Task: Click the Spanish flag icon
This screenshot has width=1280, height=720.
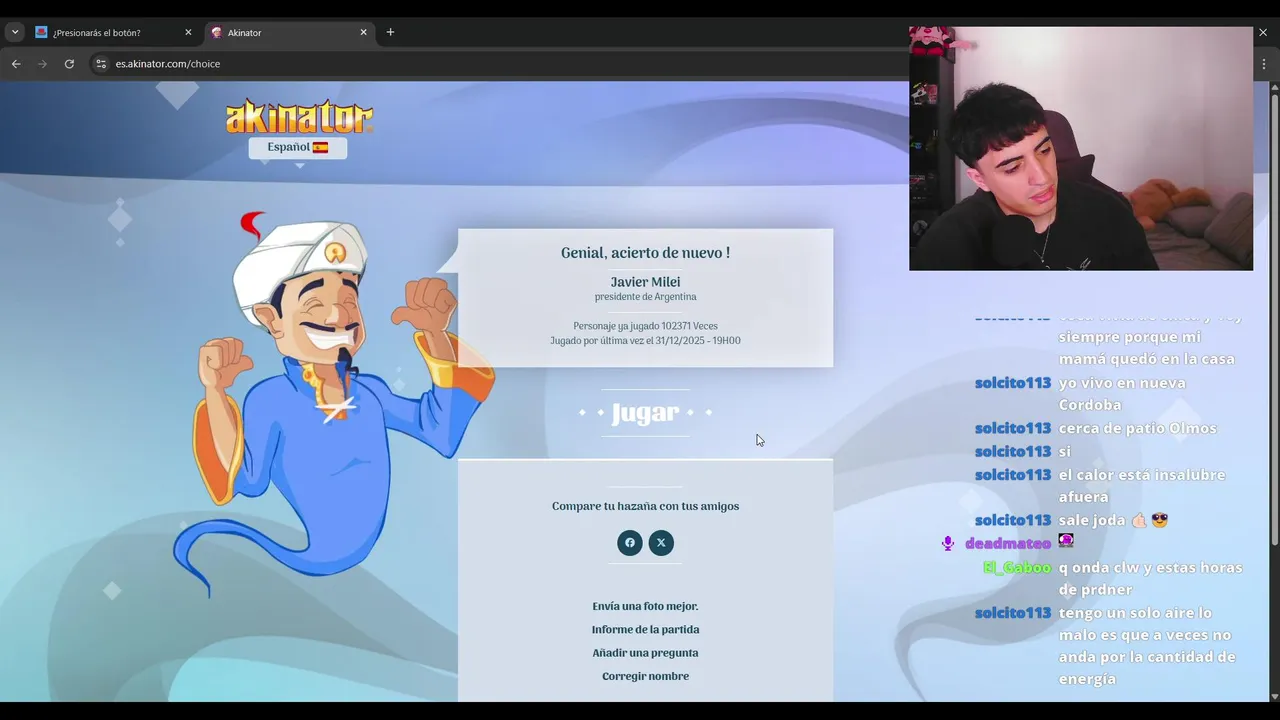Action: [x=320, y=147]
